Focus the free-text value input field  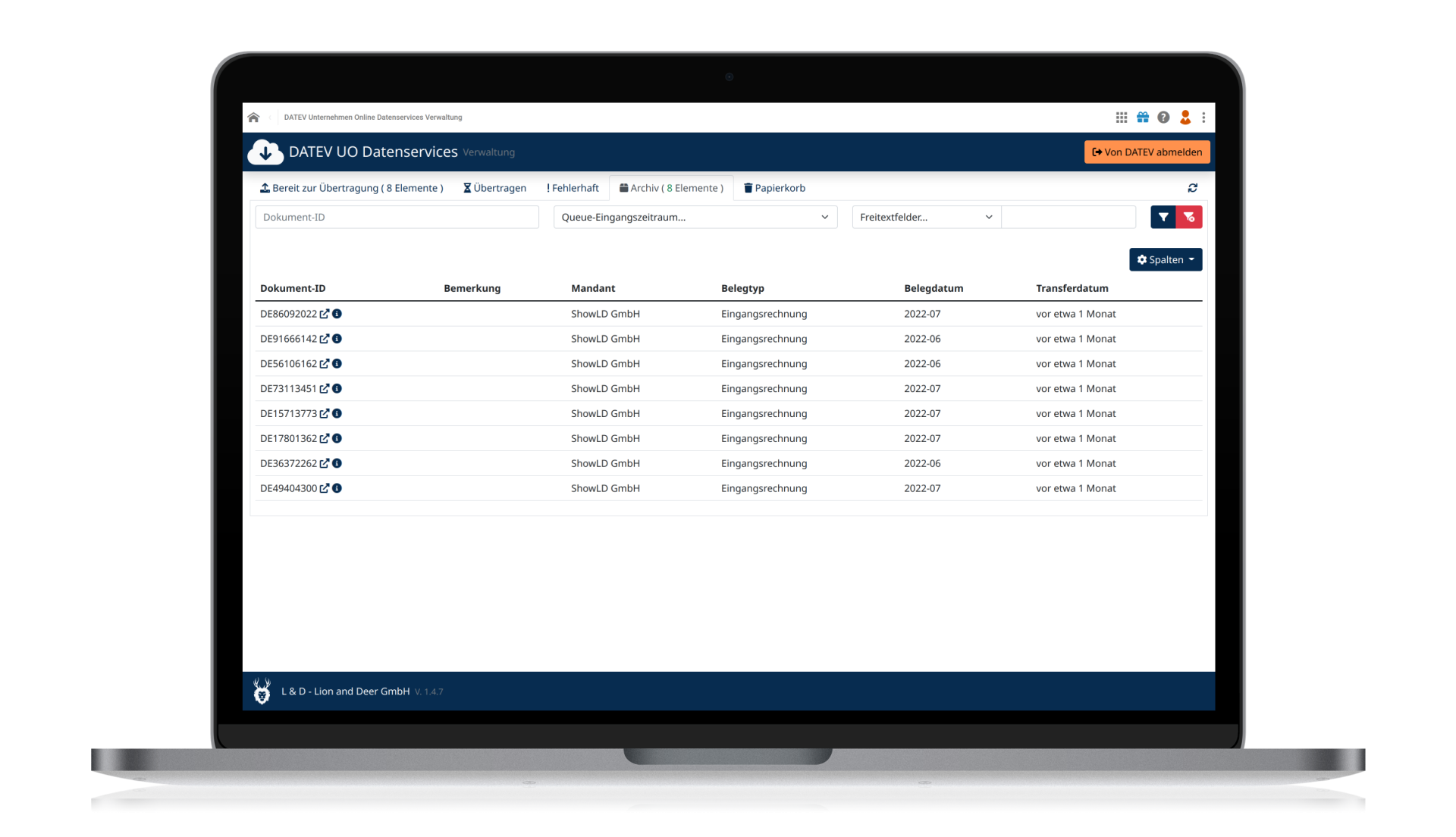(1068, 218)
